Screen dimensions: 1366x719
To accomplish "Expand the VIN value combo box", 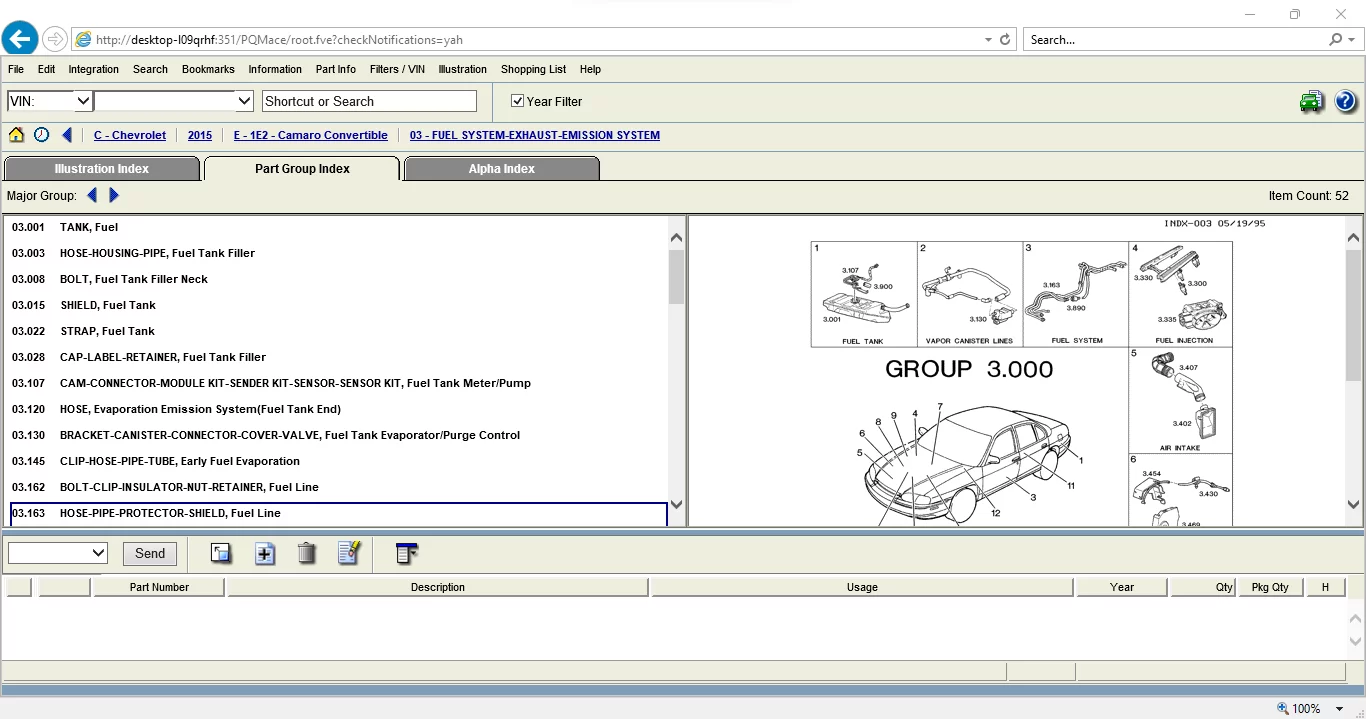I will click(244, 101).
